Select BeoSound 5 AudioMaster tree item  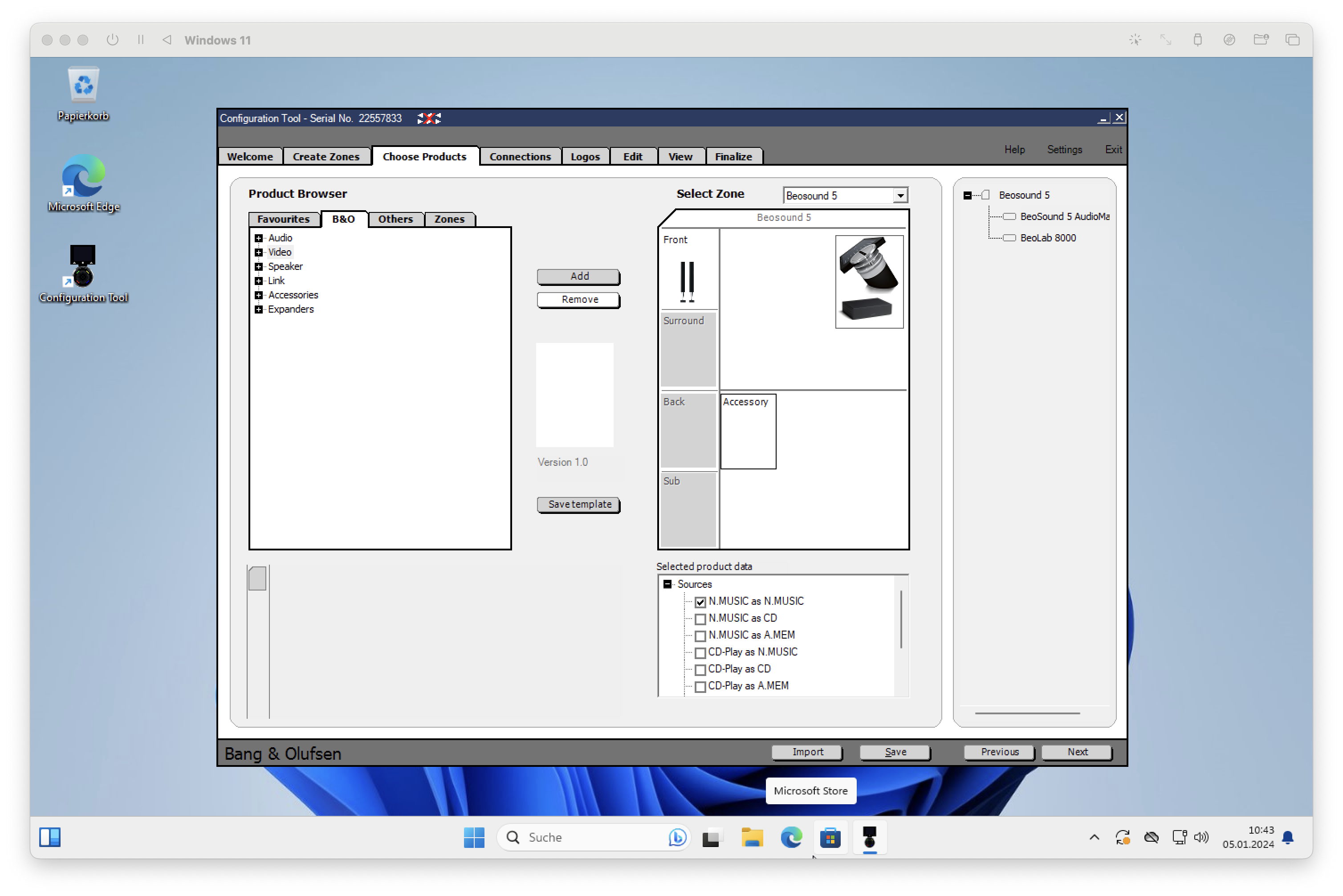(x=1065, y=216)
